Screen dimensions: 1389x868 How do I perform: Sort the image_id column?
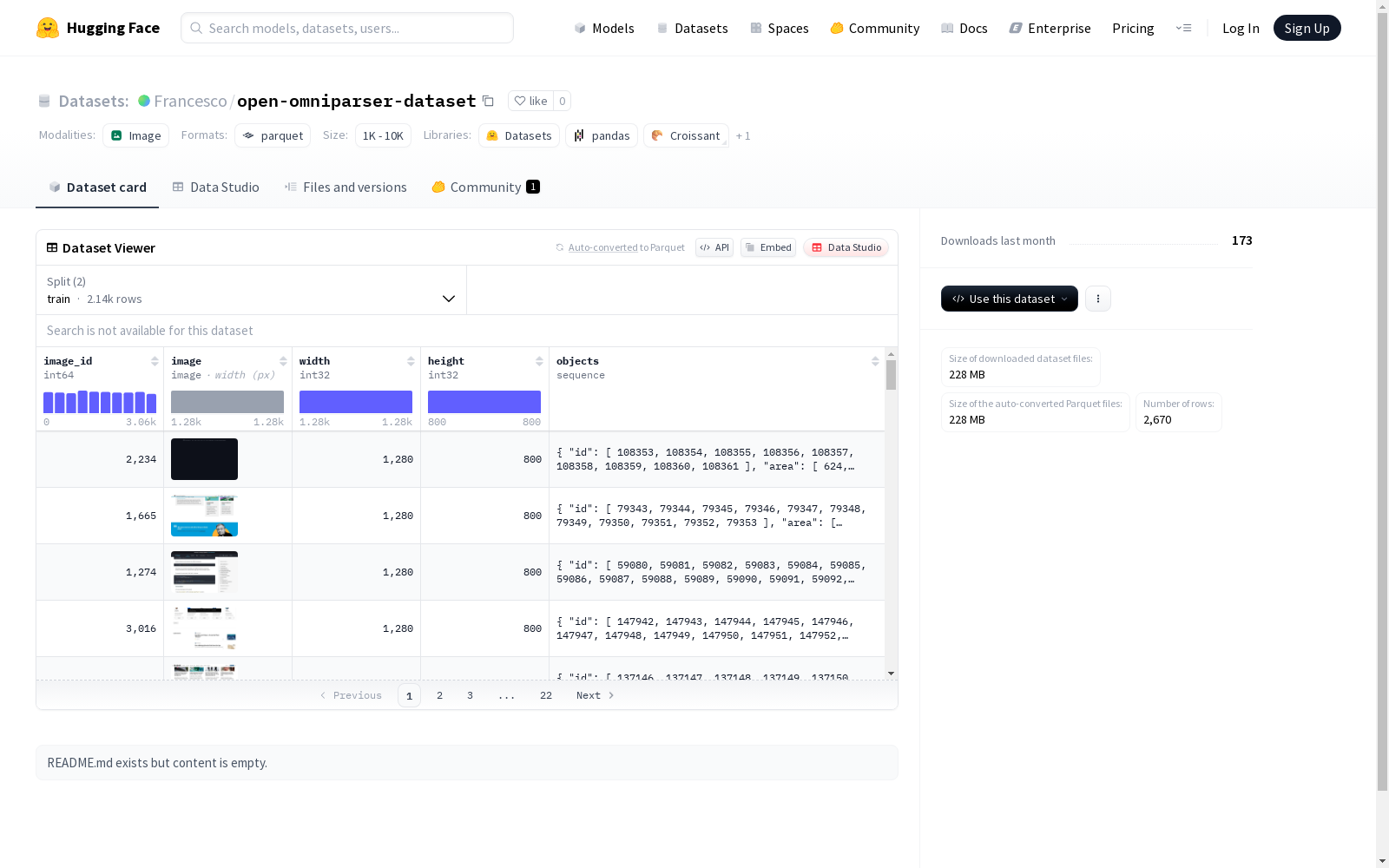pyautogui.click(x=155, y=361)
